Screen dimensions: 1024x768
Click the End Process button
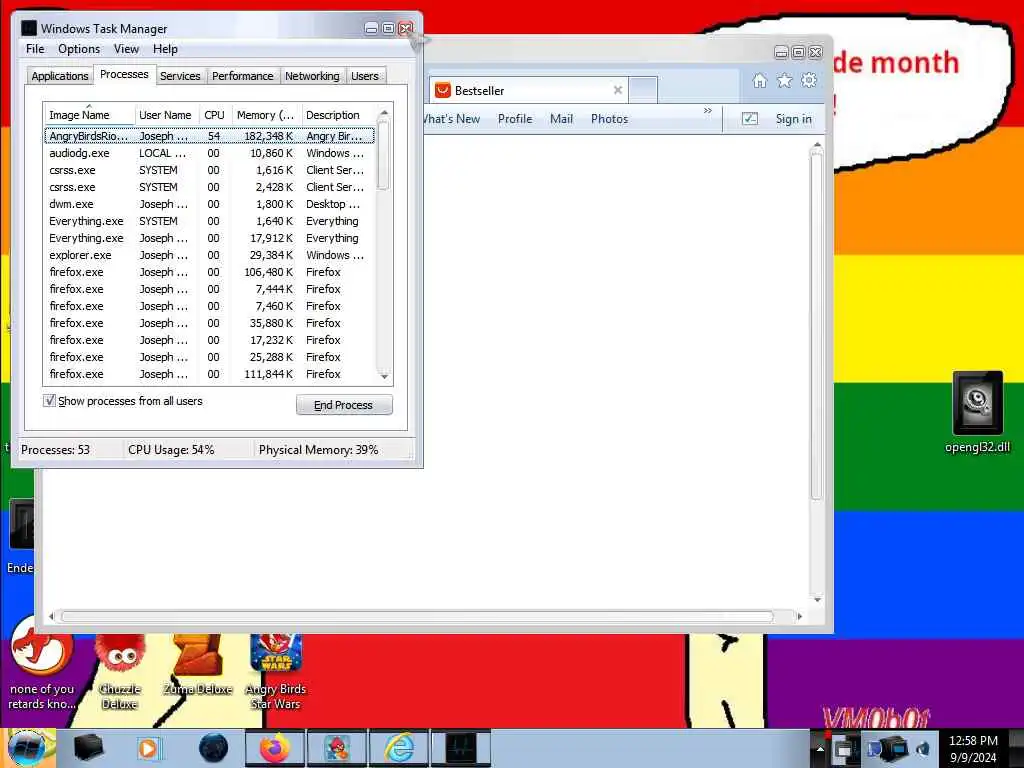pos(344,405)
